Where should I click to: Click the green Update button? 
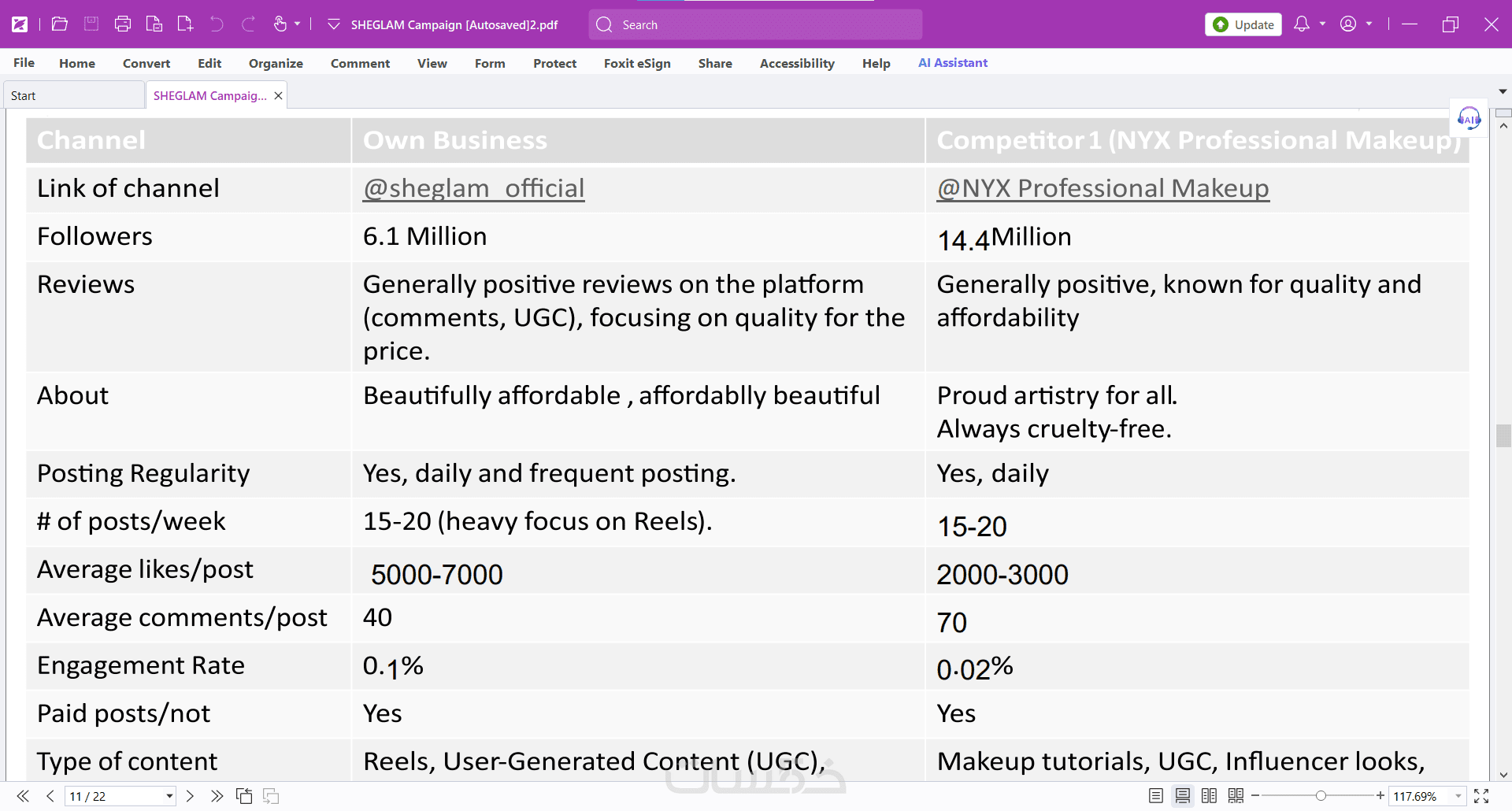pyautogui.click(x=1243, y=24)
